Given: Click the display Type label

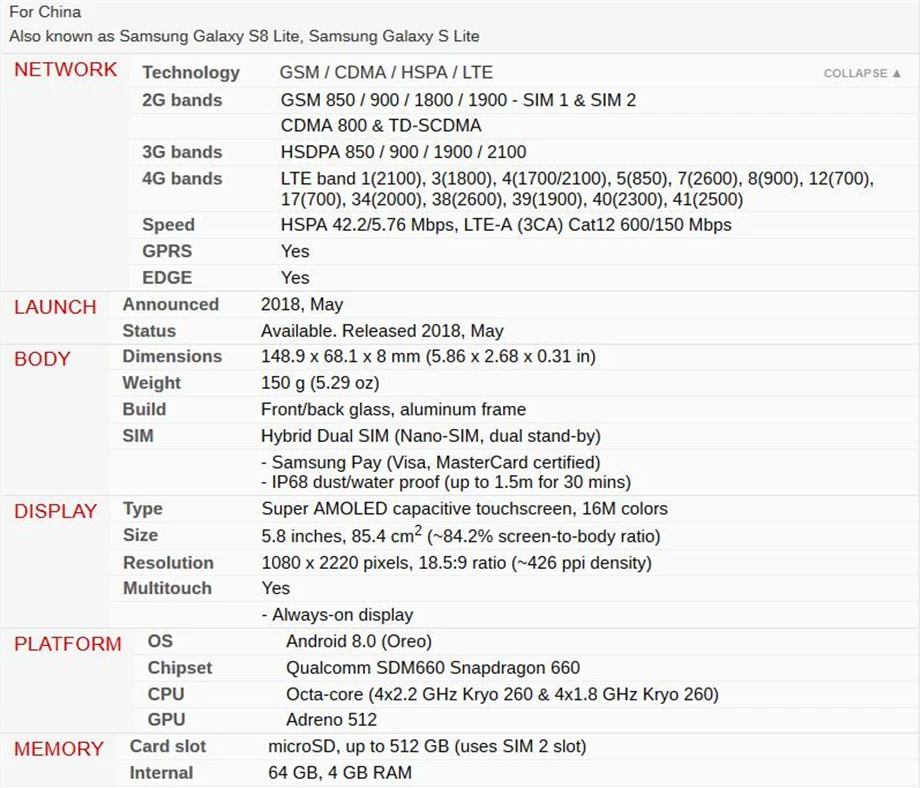Looking at the screenshot, I should pos(143,509).
